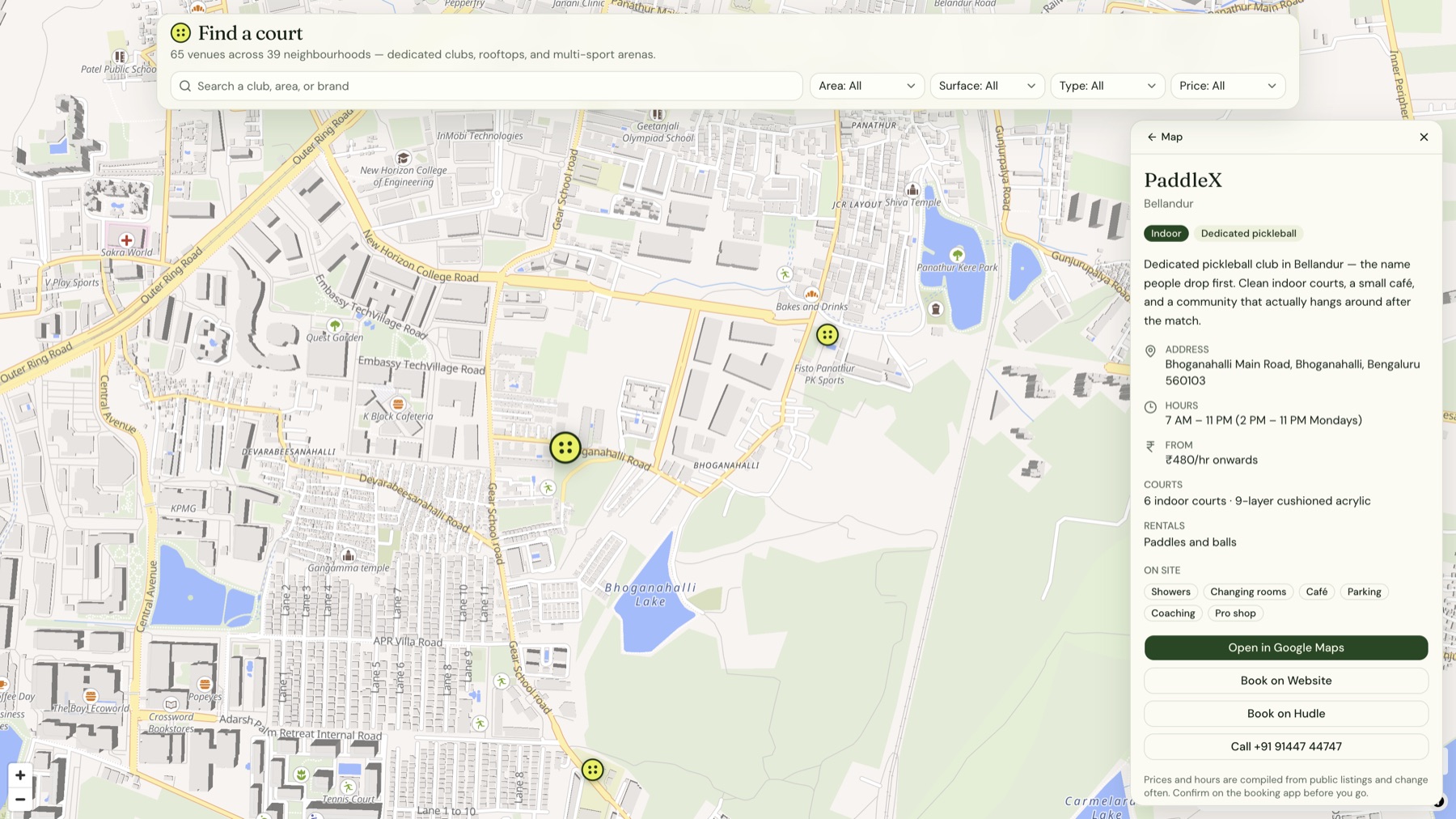
Task: Click the Patel Public School icon
Action: pyautogui.click(x=120, y=57)
